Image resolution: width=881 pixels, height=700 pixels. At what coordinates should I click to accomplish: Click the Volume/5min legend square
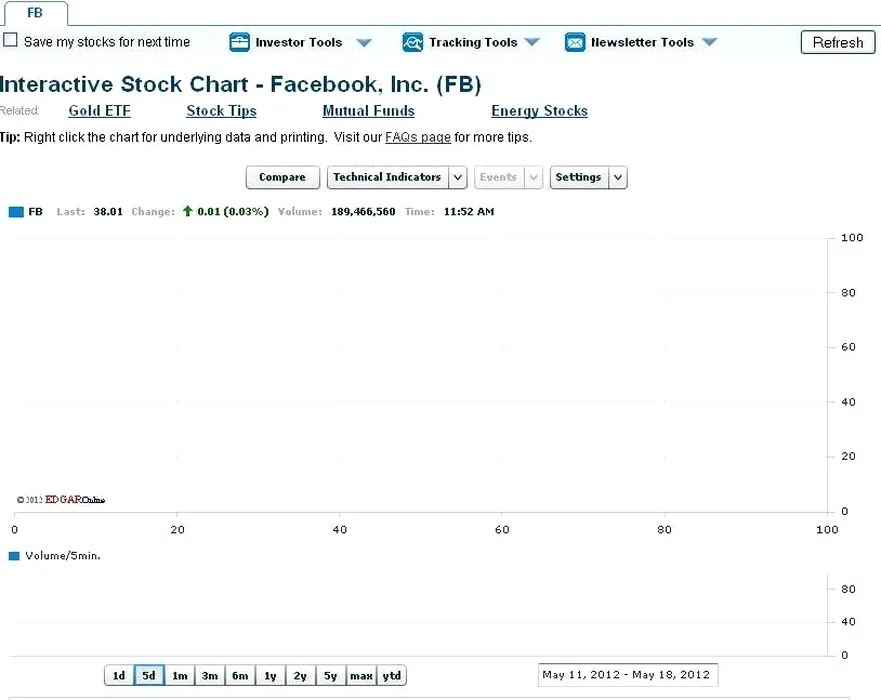(14, 556)
